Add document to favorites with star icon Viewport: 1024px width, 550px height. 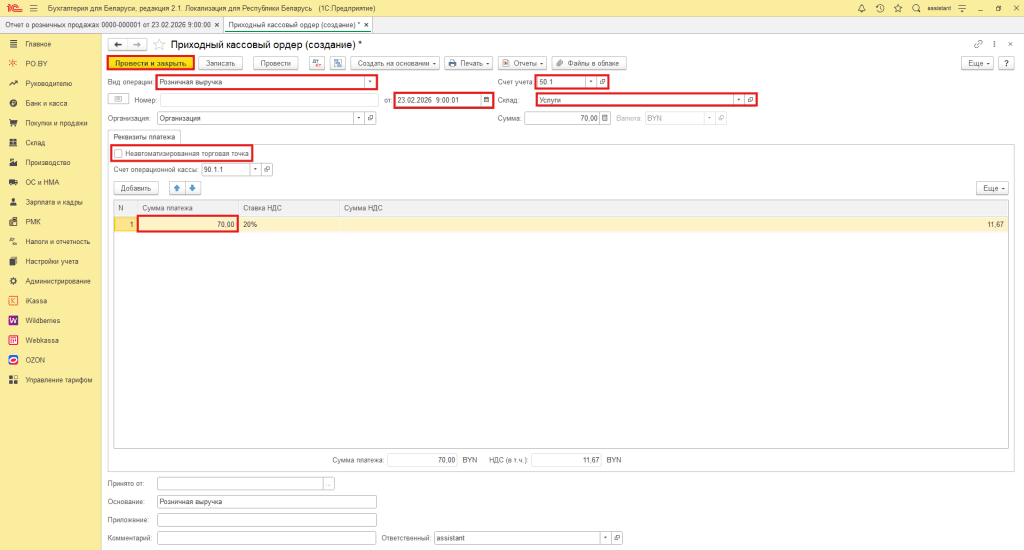tap(159, 45)
